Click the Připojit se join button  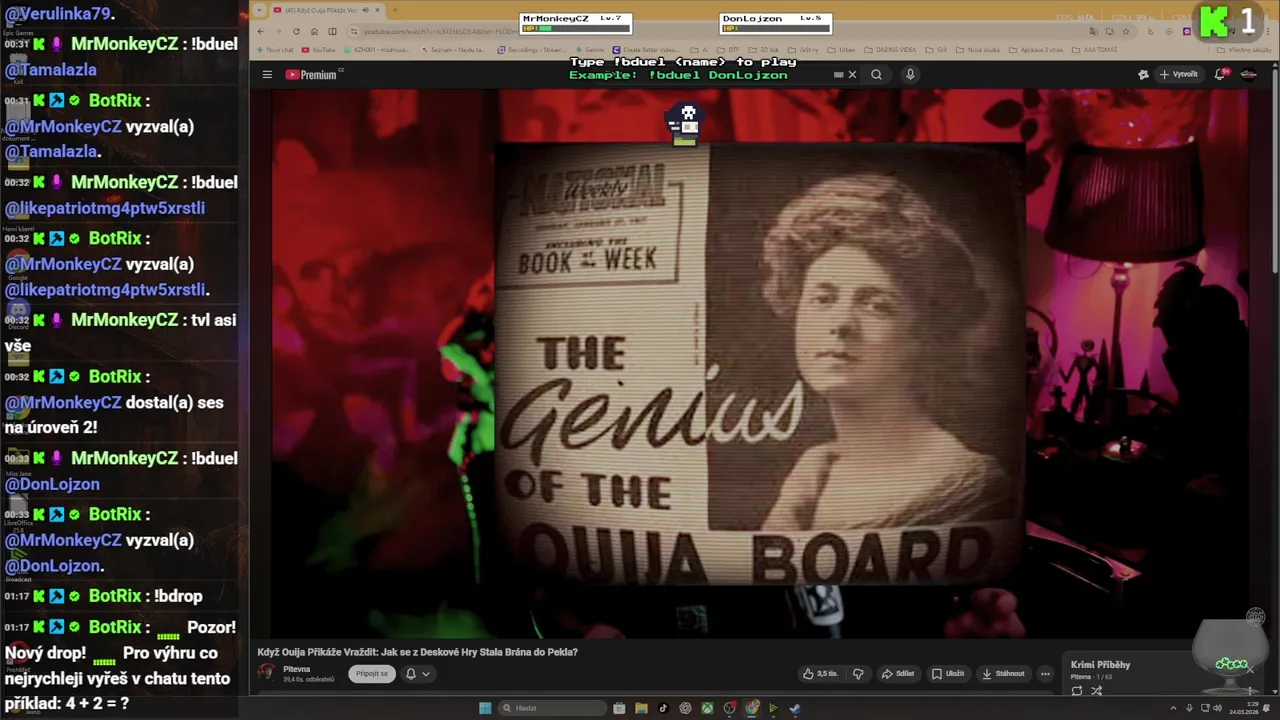coord(371,674)
